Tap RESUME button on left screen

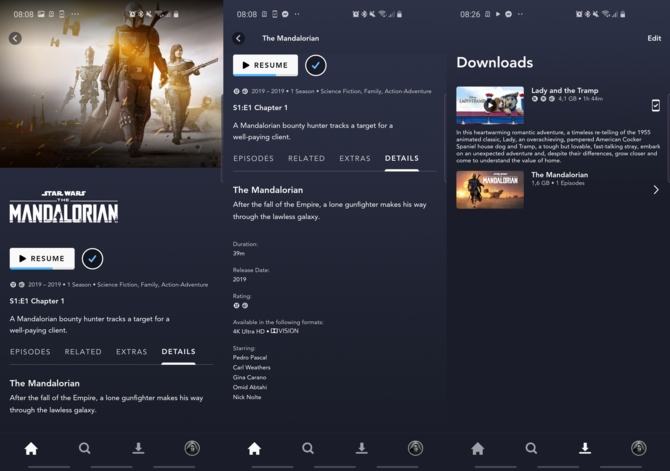pos(42,259)
